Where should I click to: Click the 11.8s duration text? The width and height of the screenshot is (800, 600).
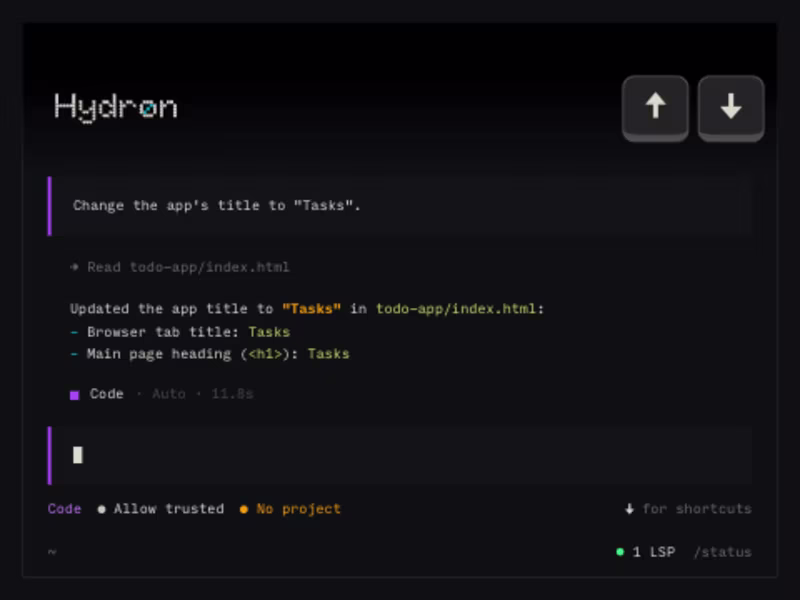pos(232,394)
